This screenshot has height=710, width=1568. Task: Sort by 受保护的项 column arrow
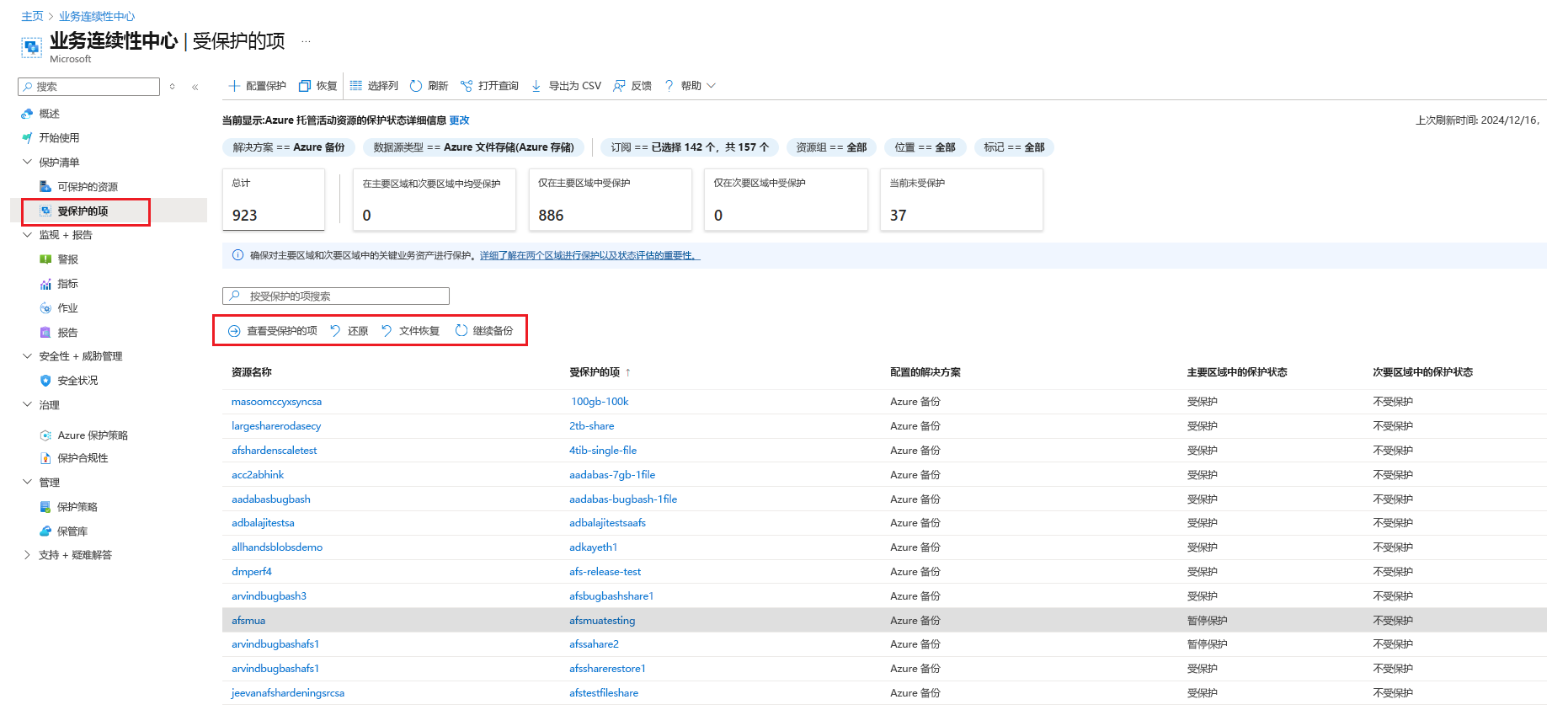(x=627, y=372)
